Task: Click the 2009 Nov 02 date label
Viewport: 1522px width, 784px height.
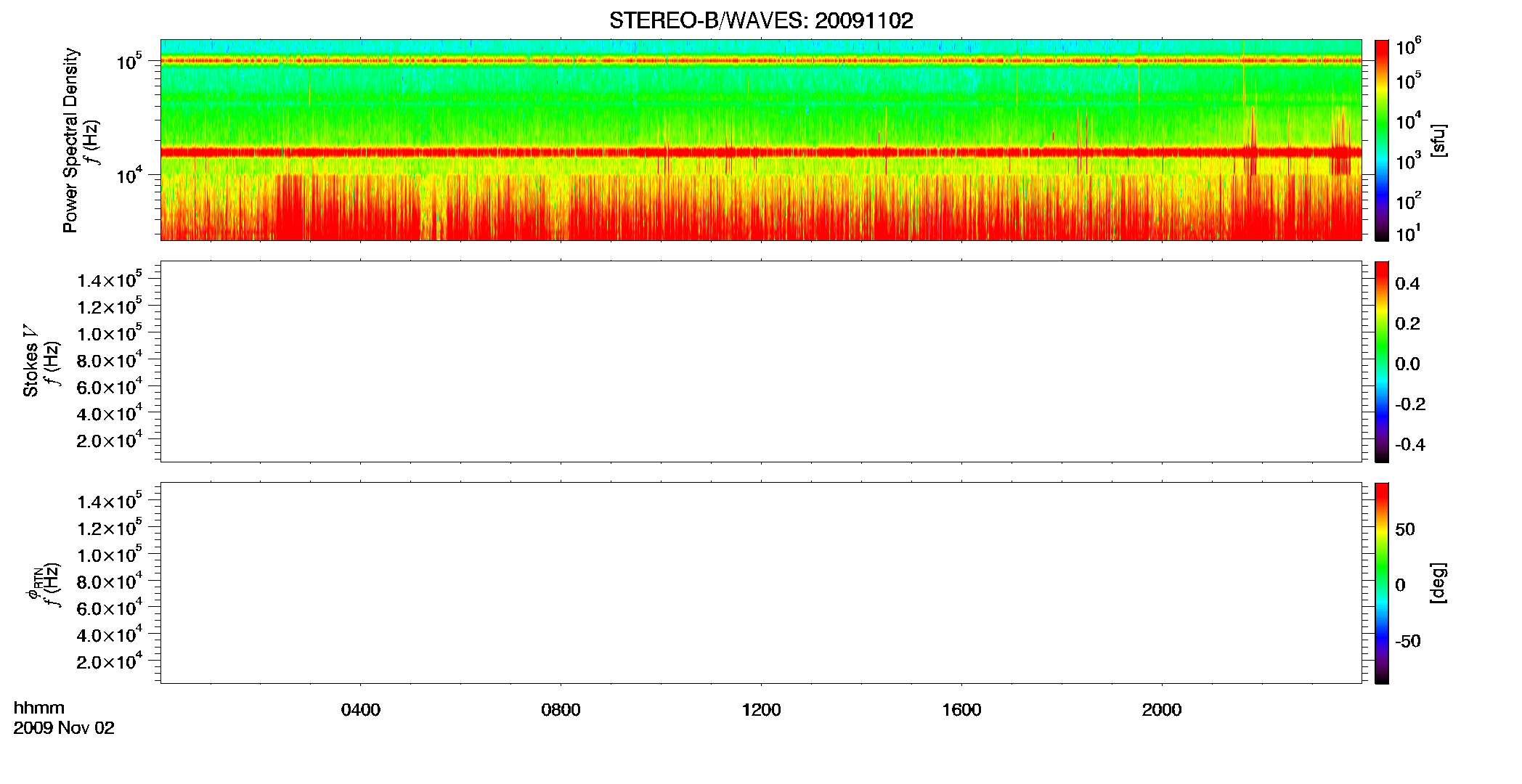Action: (64, 728)
